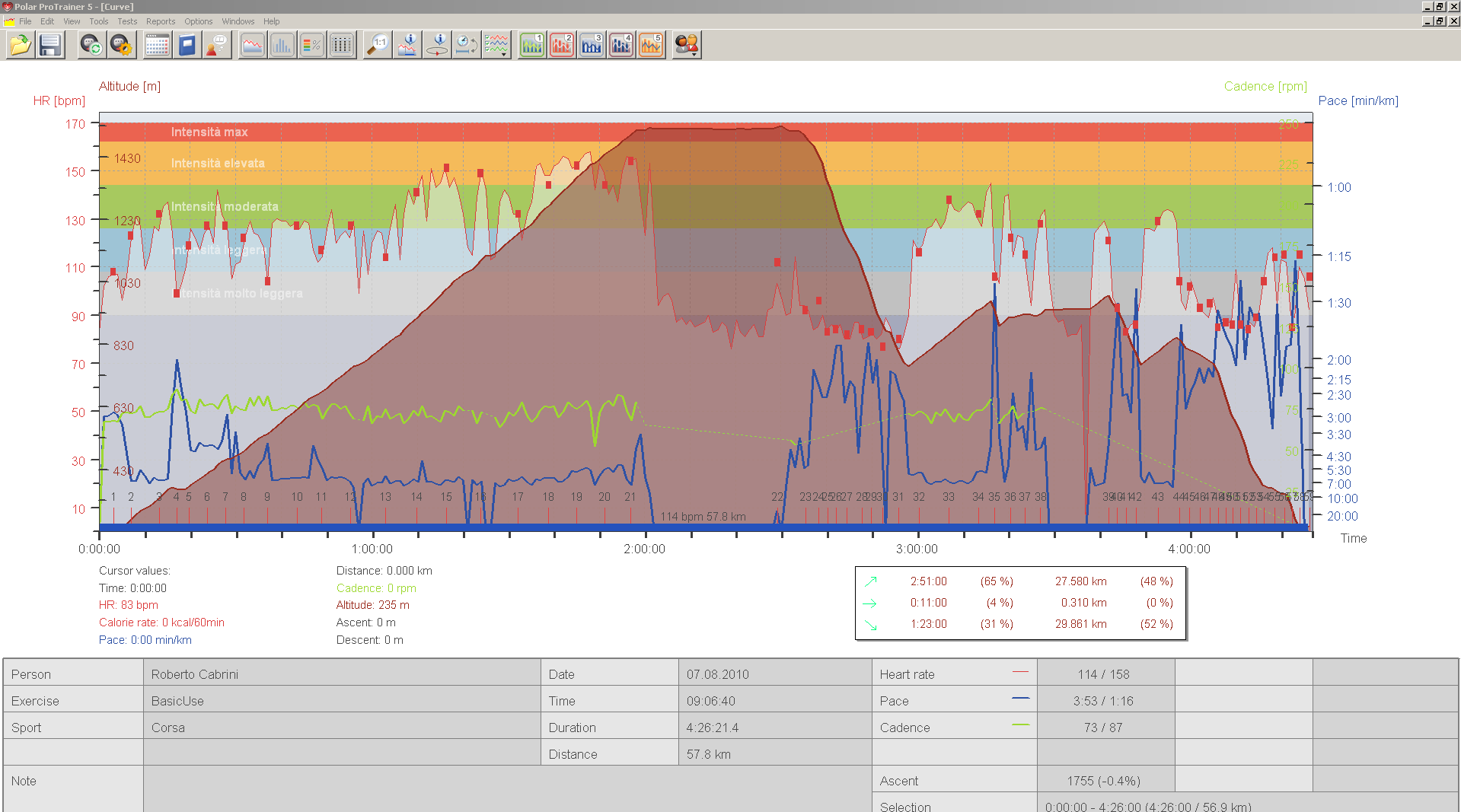Open the Reports menu

(x=161, y=21)
